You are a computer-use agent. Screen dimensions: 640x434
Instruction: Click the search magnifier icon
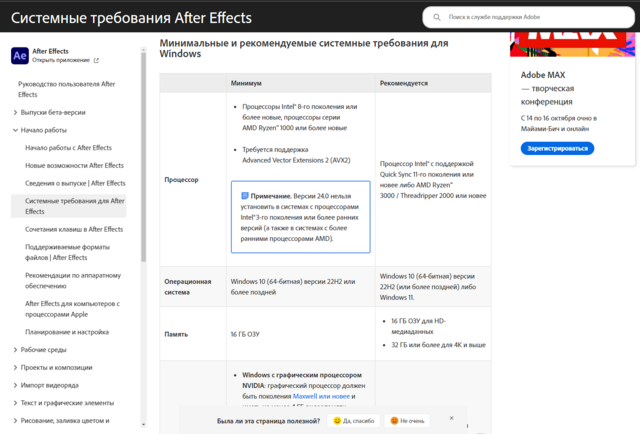click(439, 17)
